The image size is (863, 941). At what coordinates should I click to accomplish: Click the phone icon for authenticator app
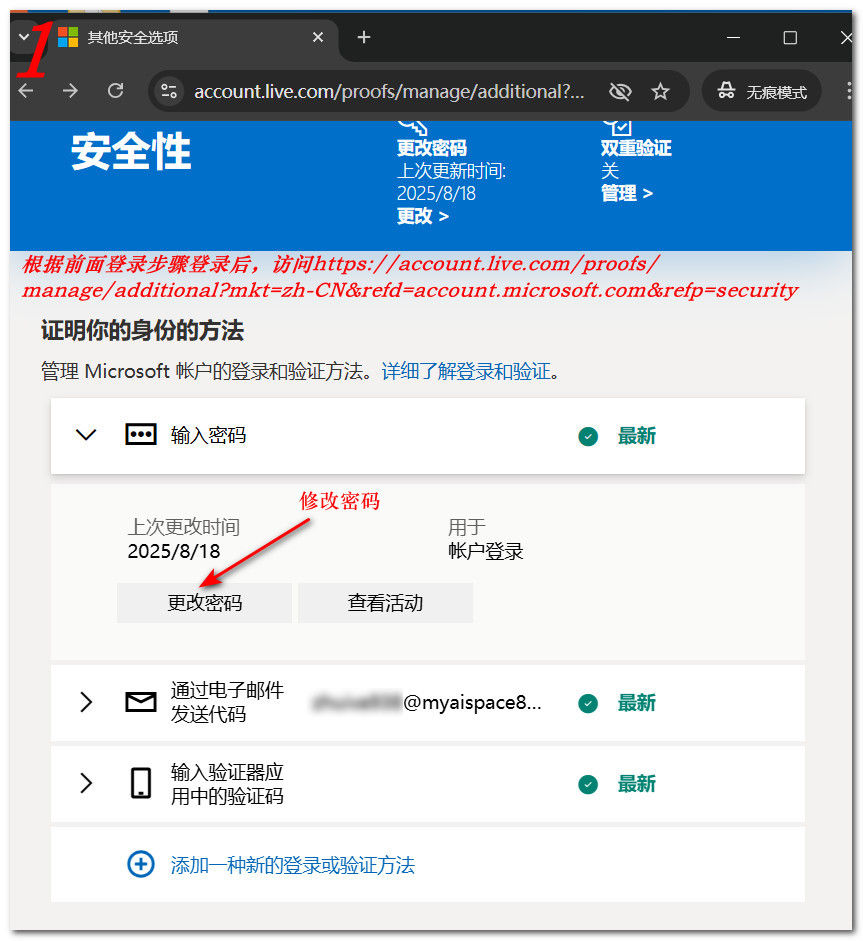pos(141,783)
